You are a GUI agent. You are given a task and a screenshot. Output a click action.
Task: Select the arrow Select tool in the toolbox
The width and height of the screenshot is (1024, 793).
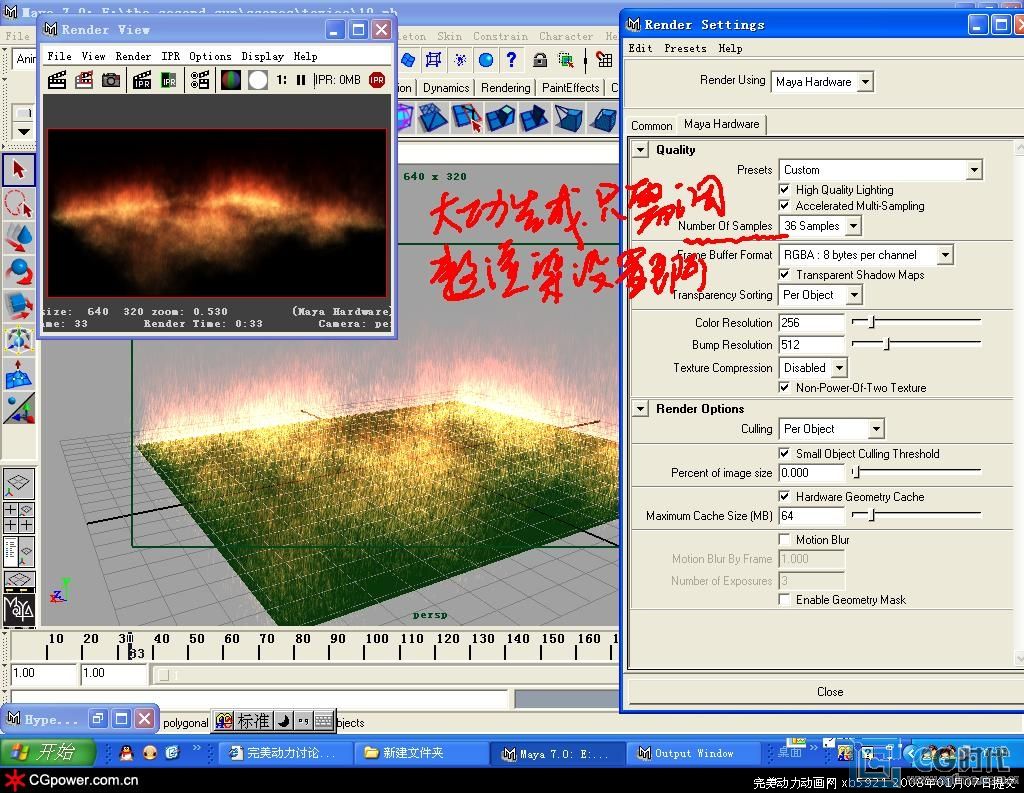tap(19, 170)
